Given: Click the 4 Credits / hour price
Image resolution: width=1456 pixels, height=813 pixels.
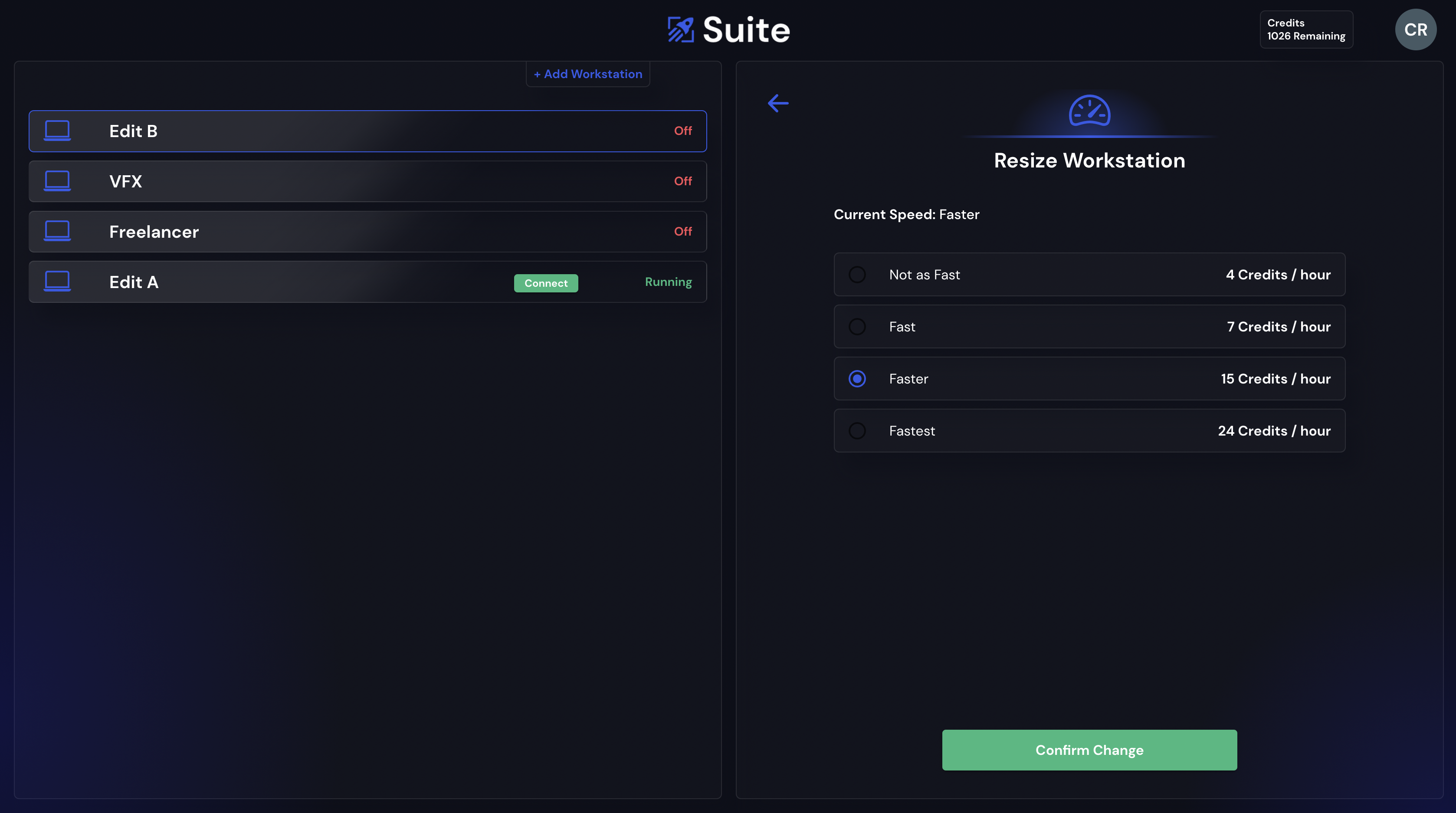Looking at the screenshot, I should tap(1278, 275).
